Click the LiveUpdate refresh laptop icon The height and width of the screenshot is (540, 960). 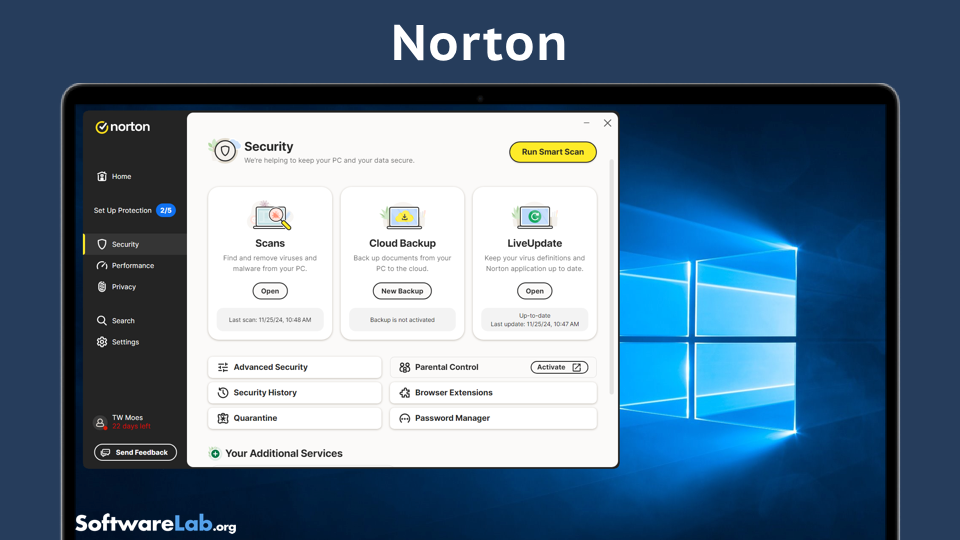(x=534, y=217)
